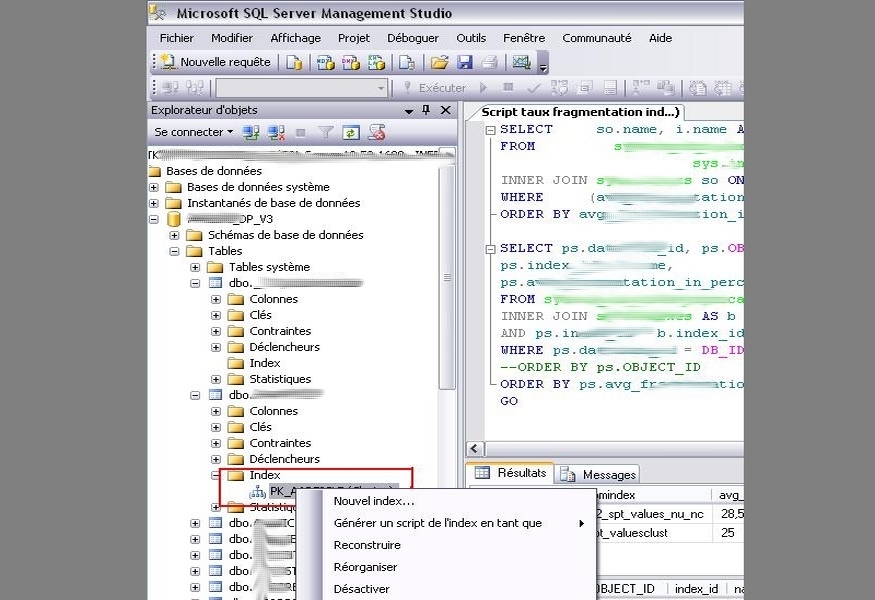Viewport: 875px width, 600px height.
Task: Click the debug play arrow icon
Action: point(483,88)
